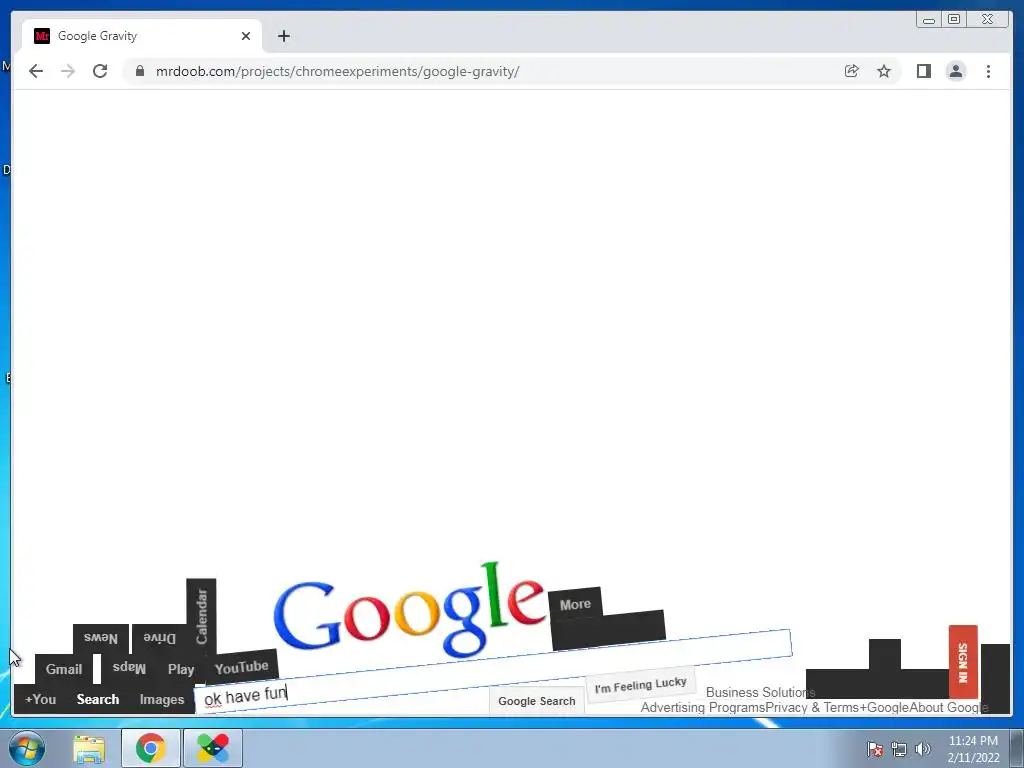Reload the Google Gravity page
The height and width of the screenshot is (768, 1024).
pos(100,71)
